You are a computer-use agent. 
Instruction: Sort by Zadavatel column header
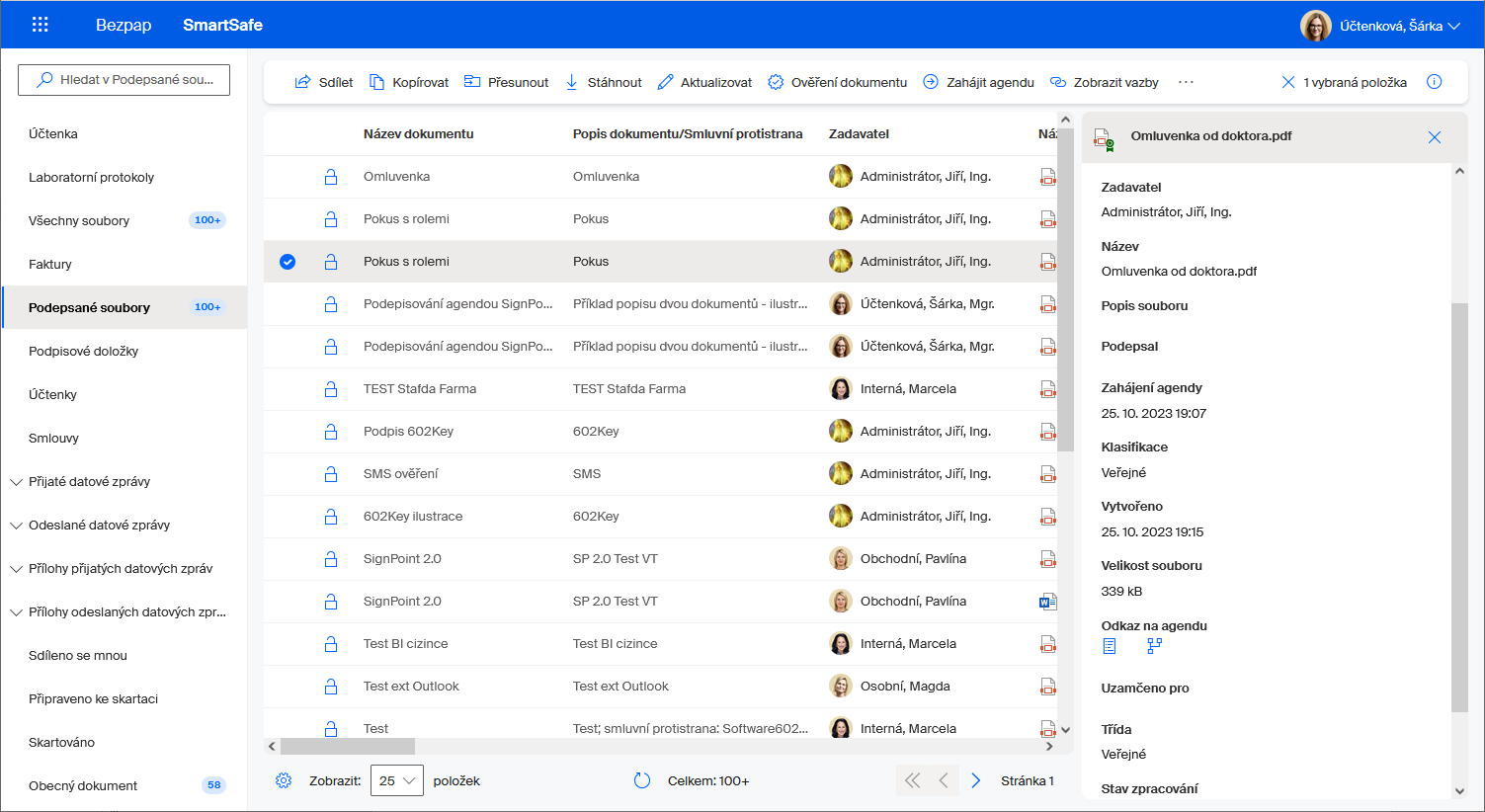coord(860,133)
